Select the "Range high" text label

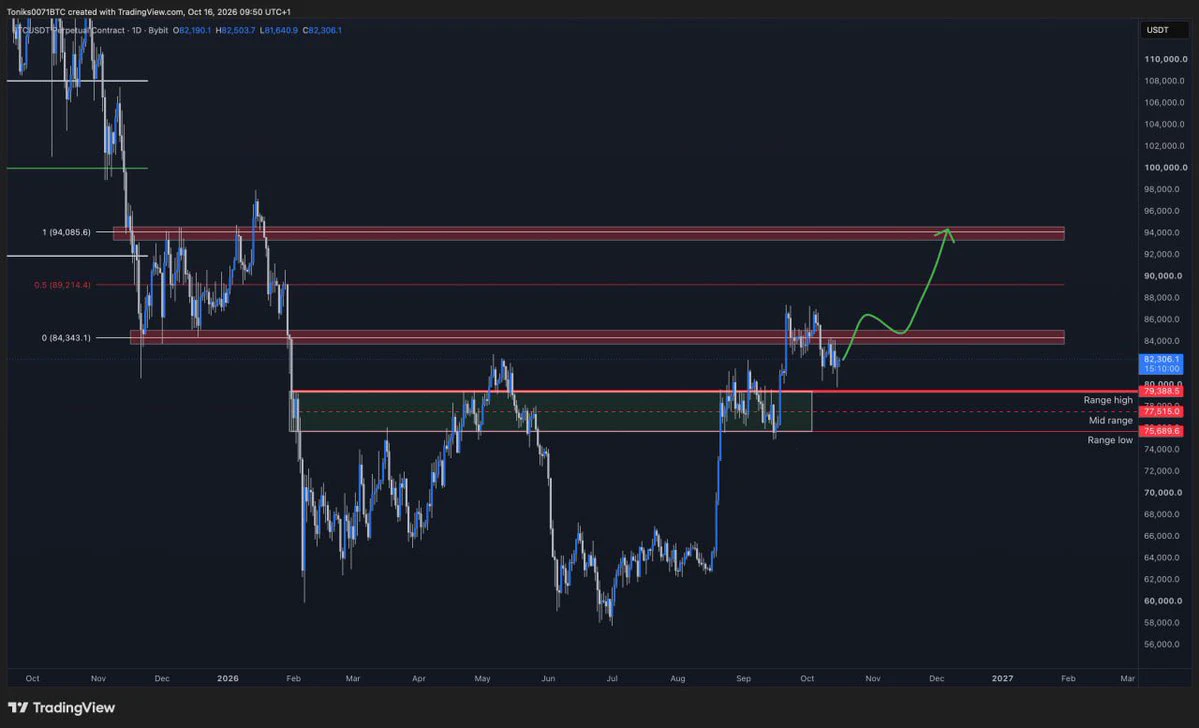click(1108, 400)
